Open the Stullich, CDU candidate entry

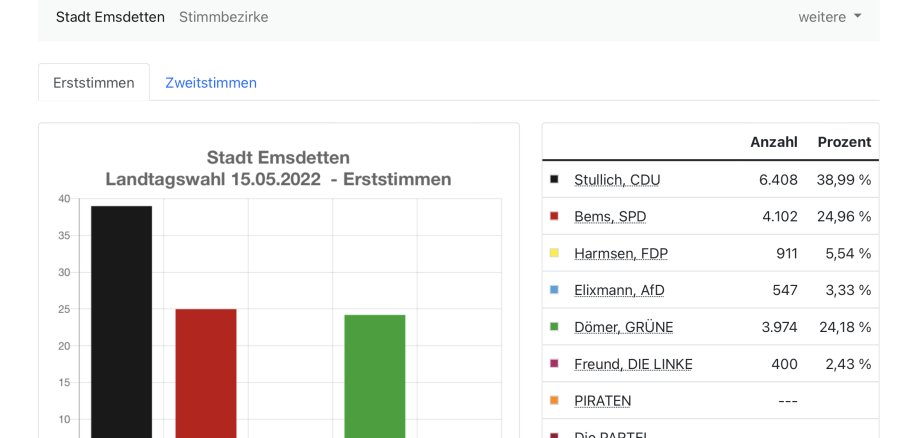point(617,180)
